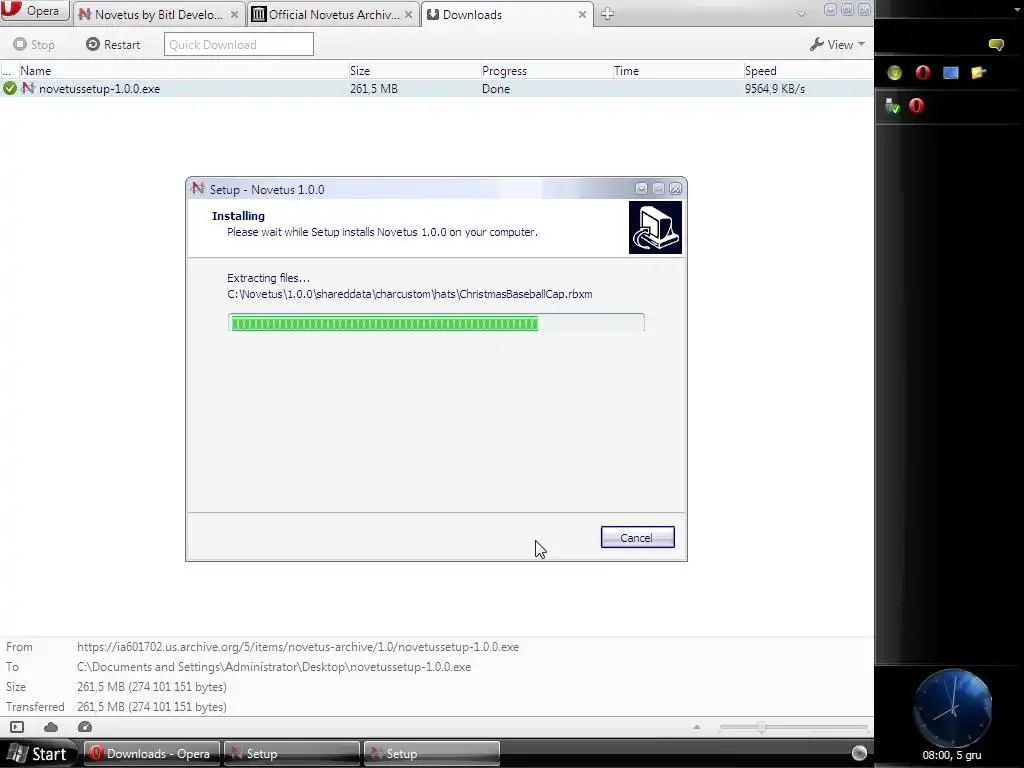Click the 261,5 MB size cell
This screenshot has width=1024, height=768.
(374, 89)
